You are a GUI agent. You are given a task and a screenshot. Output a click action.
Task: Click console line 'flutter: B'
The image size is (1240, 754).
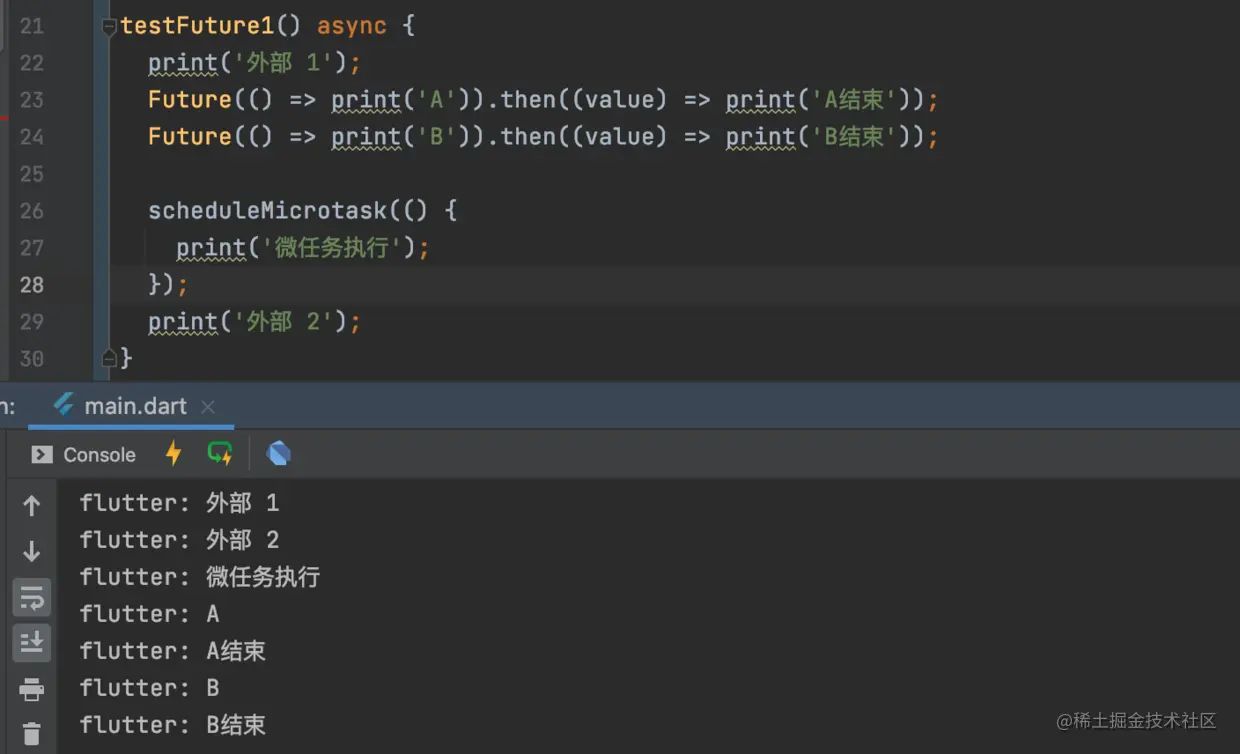(x=150, y=688)
